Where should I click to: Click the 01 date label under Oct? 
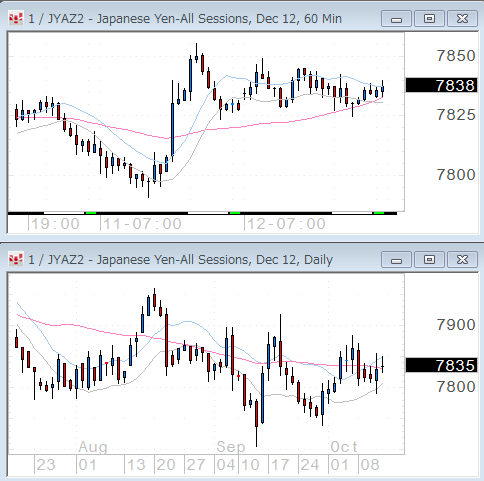pos(340,465)
